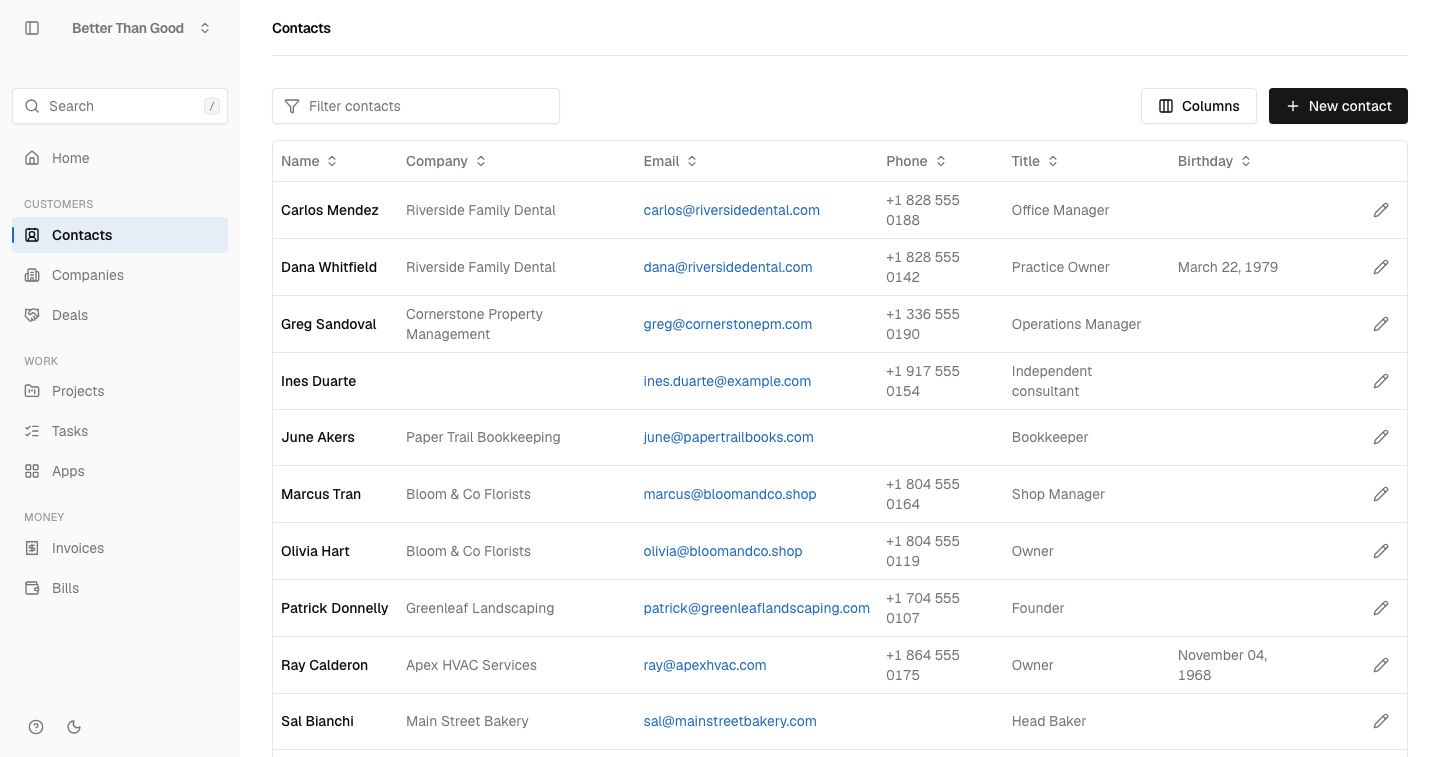Viewport: 1440px width, 757px height.
Task: Open the help question mark icon
Action: [x=36, y=727]
